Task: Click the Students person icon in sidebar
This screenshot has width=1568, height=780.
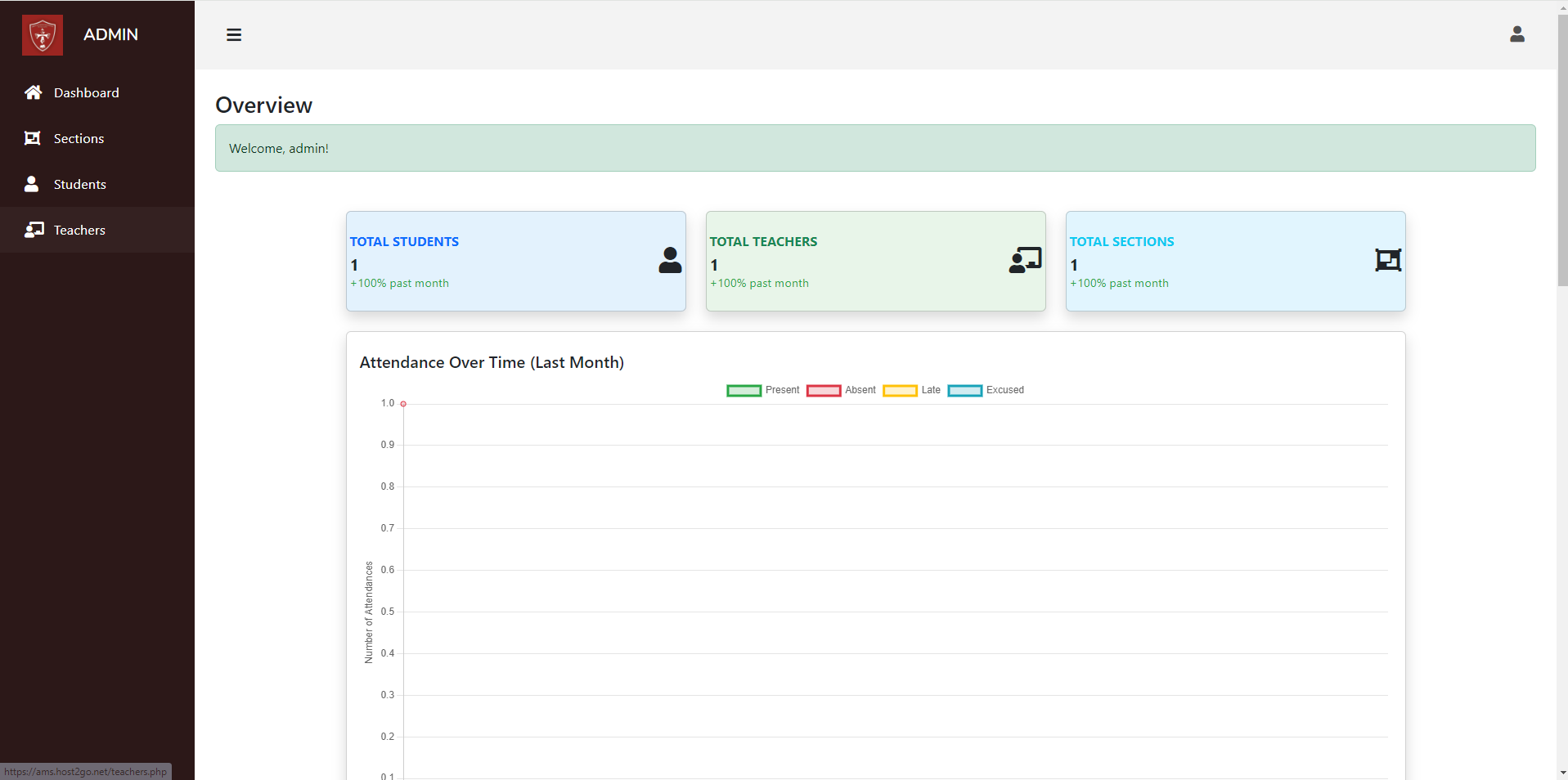Action: 32,184
